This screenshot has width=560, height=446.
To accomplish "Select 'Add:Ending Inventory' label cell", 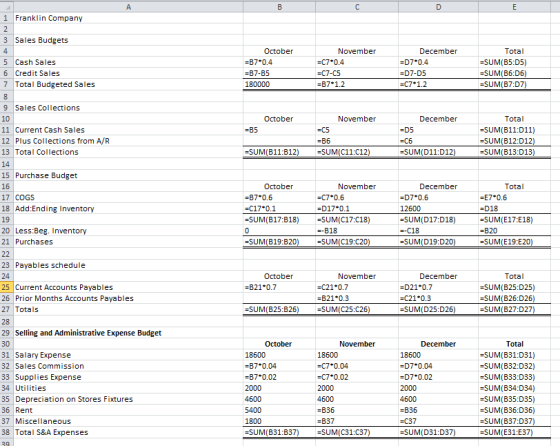I will pos(129,209).
